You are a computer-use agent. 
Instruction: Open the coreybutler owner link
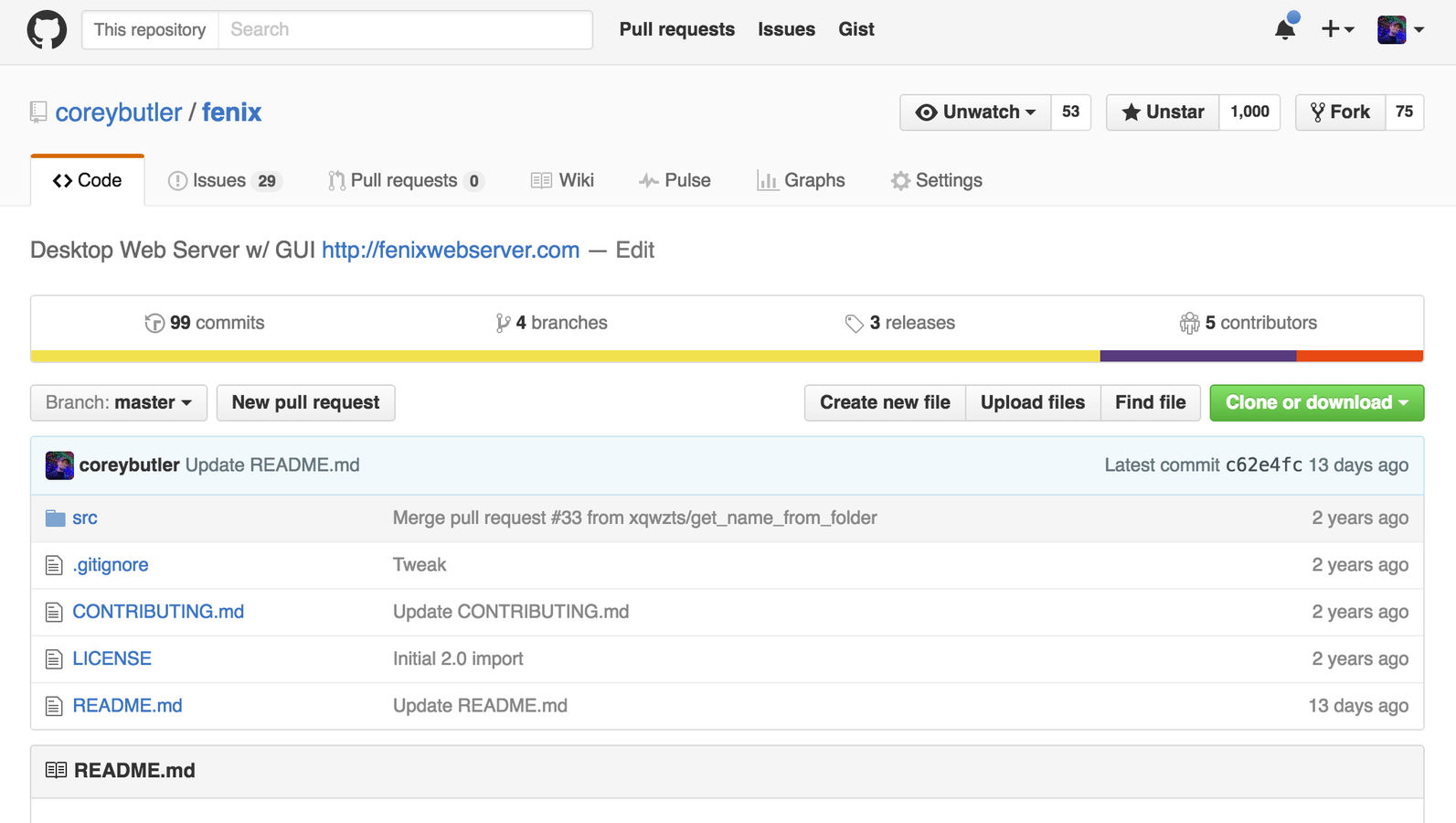coord(119,112)
